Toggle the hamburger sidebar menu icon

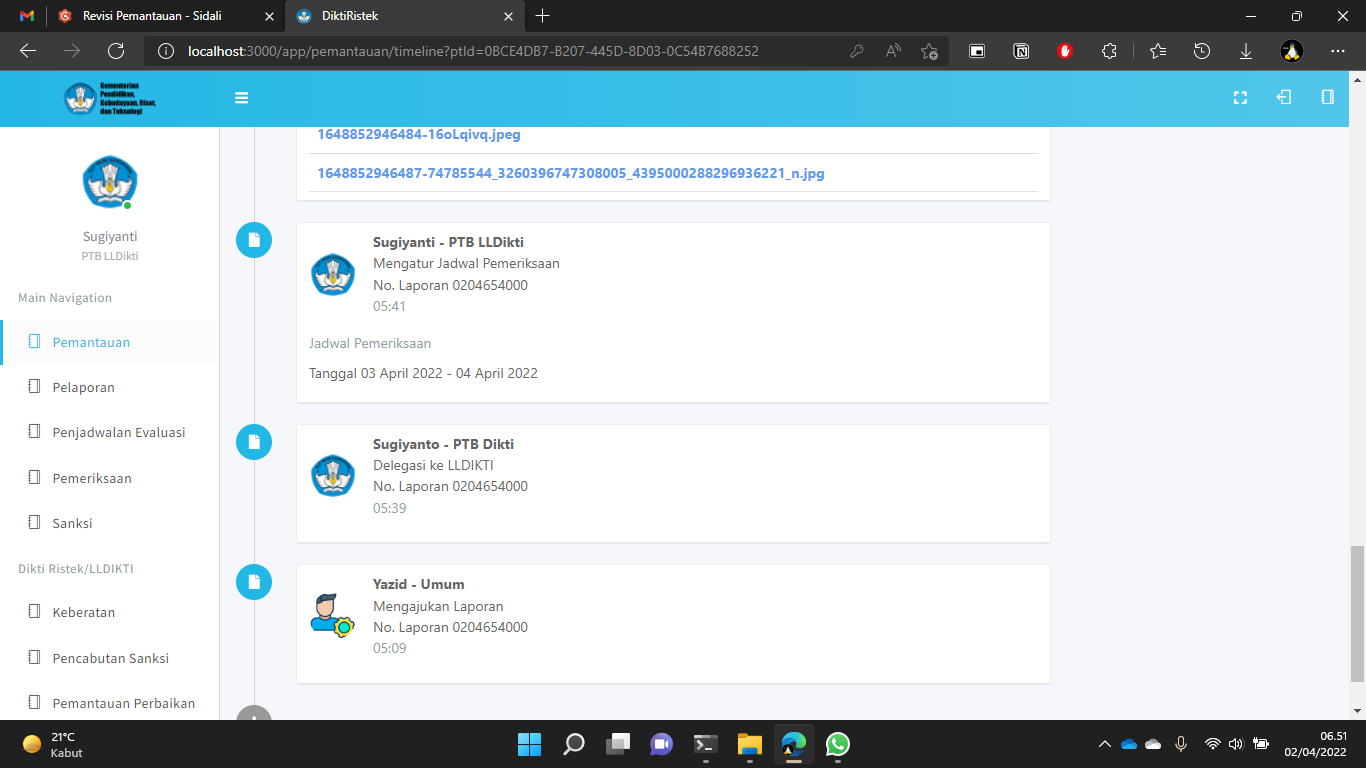tap(241, 98)
